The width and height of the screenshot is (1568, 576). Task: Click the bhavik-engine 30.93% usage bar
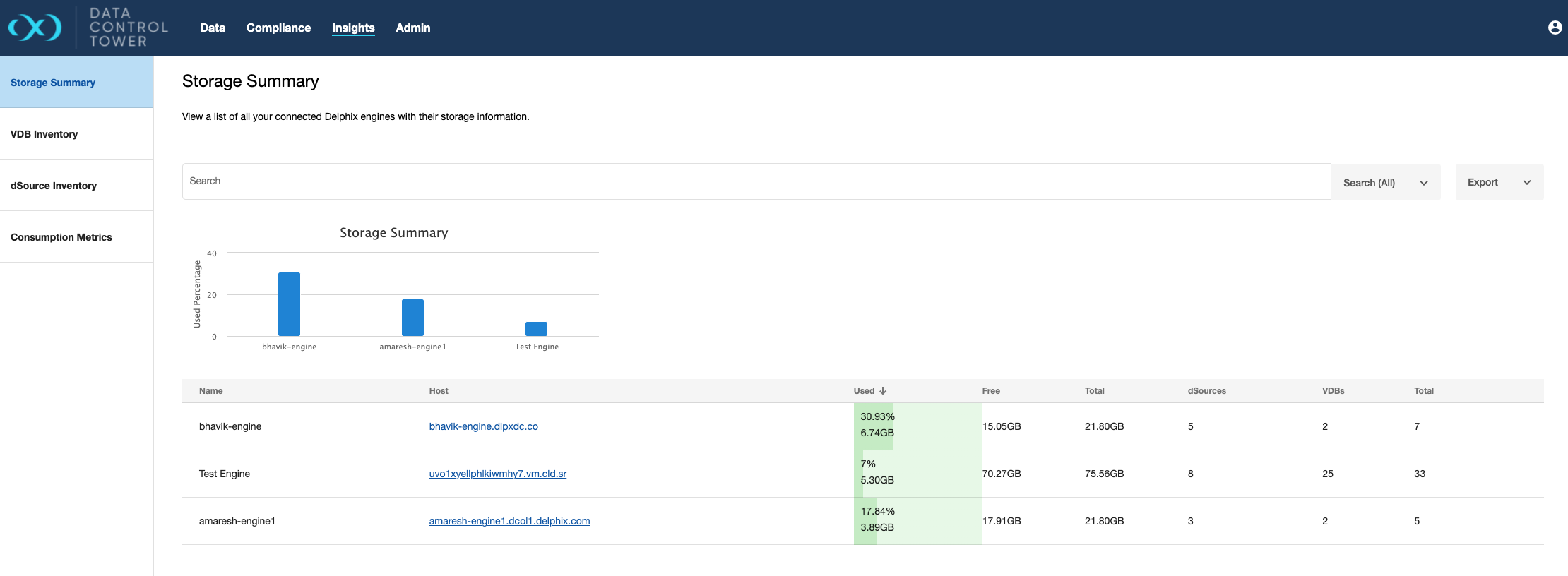coord(874,426)
